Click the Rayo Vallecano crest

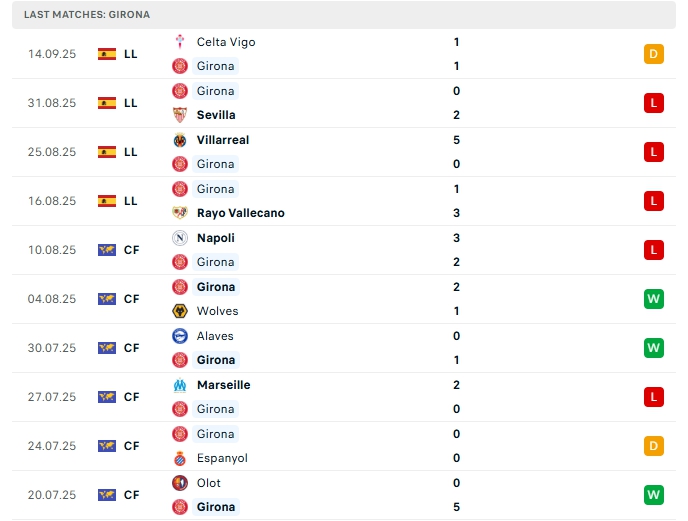[x=180, y=213]
